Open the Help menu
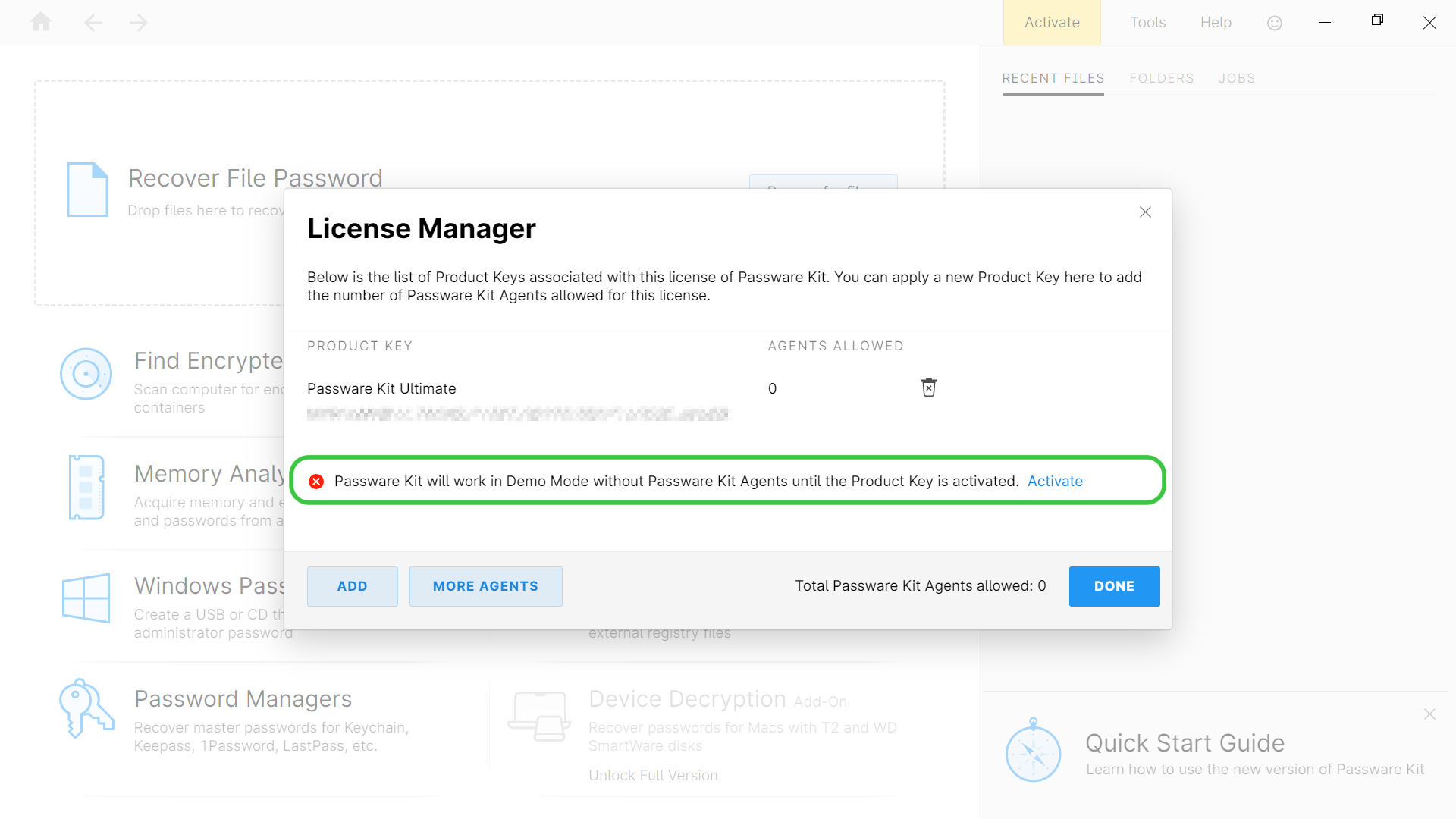This screenshot has width=1456, height=819. coord(1216,23)
